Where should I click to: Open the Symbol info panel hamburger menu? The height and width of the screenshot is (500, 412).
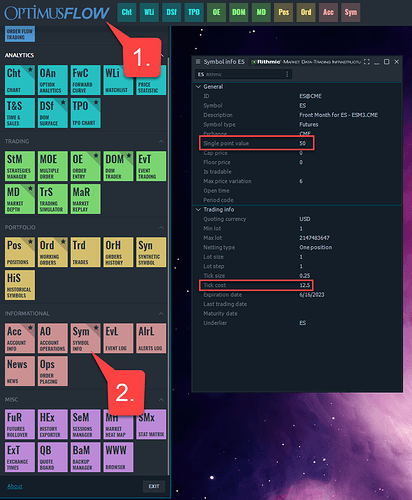coord(198,62)
